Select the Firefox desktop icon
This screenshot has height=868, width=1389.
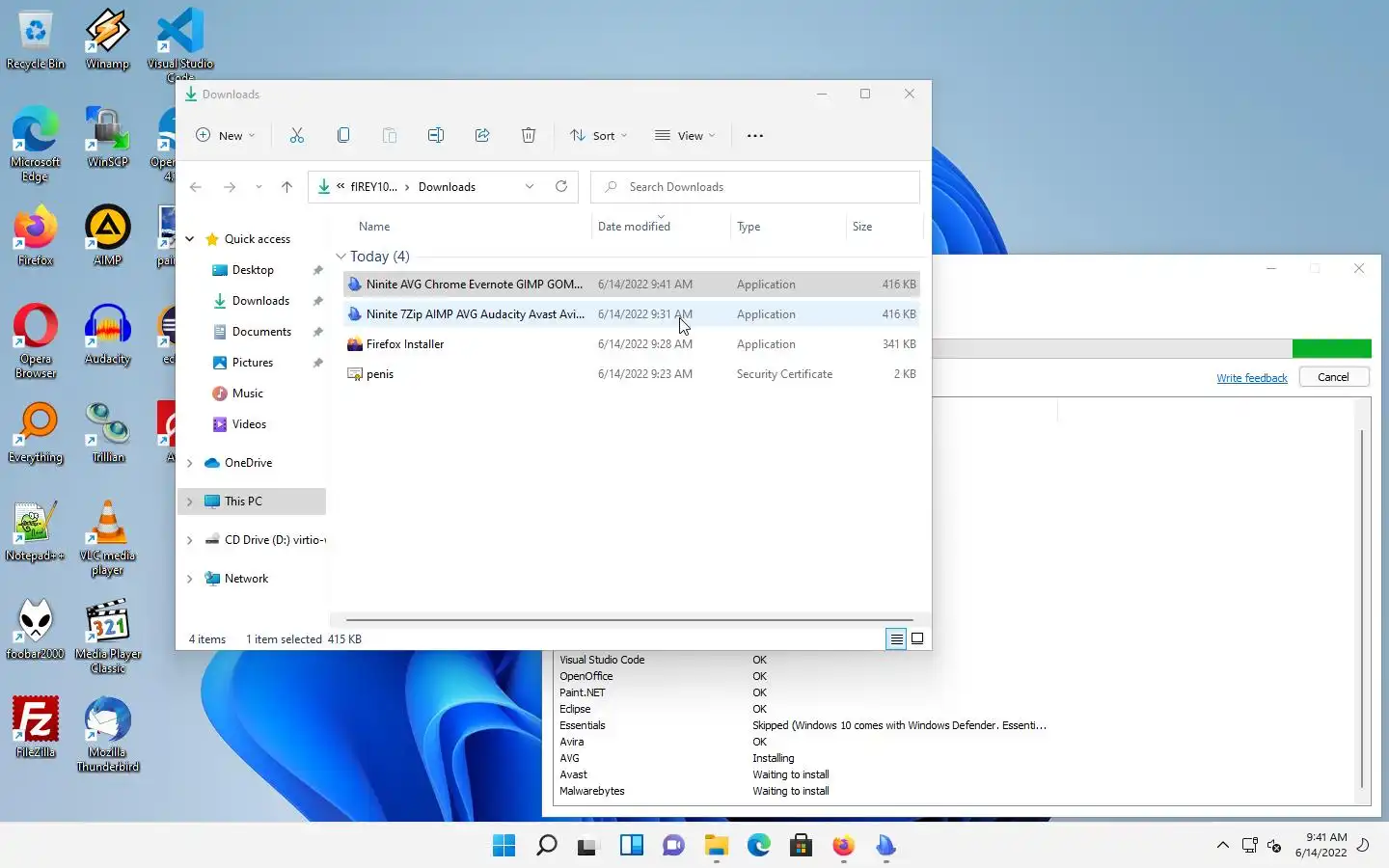[x=36, y=236]
